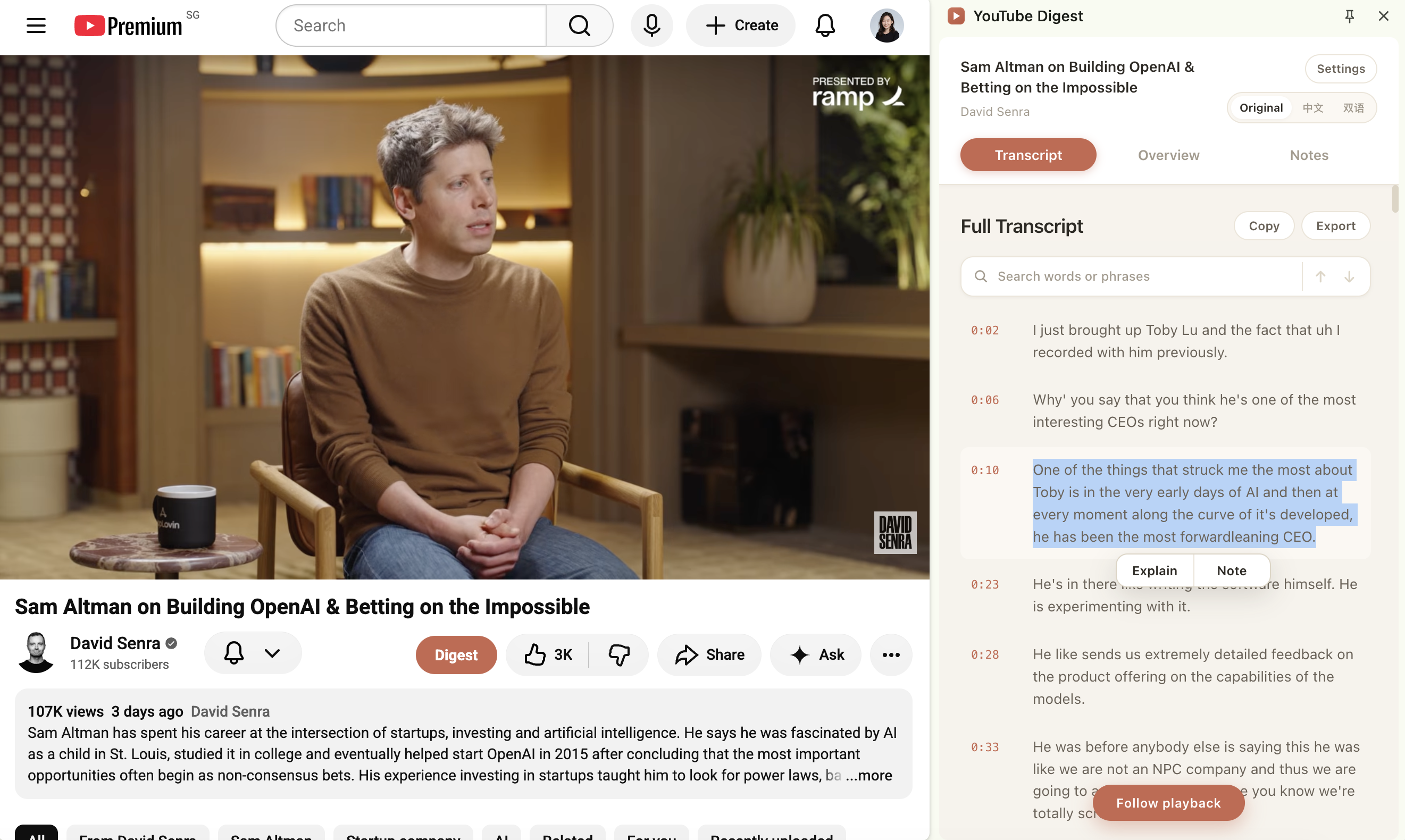The height and width of the screenshot is (840, 1405).
Task: Click "112K subscribers" text
Action: [120, 665]
